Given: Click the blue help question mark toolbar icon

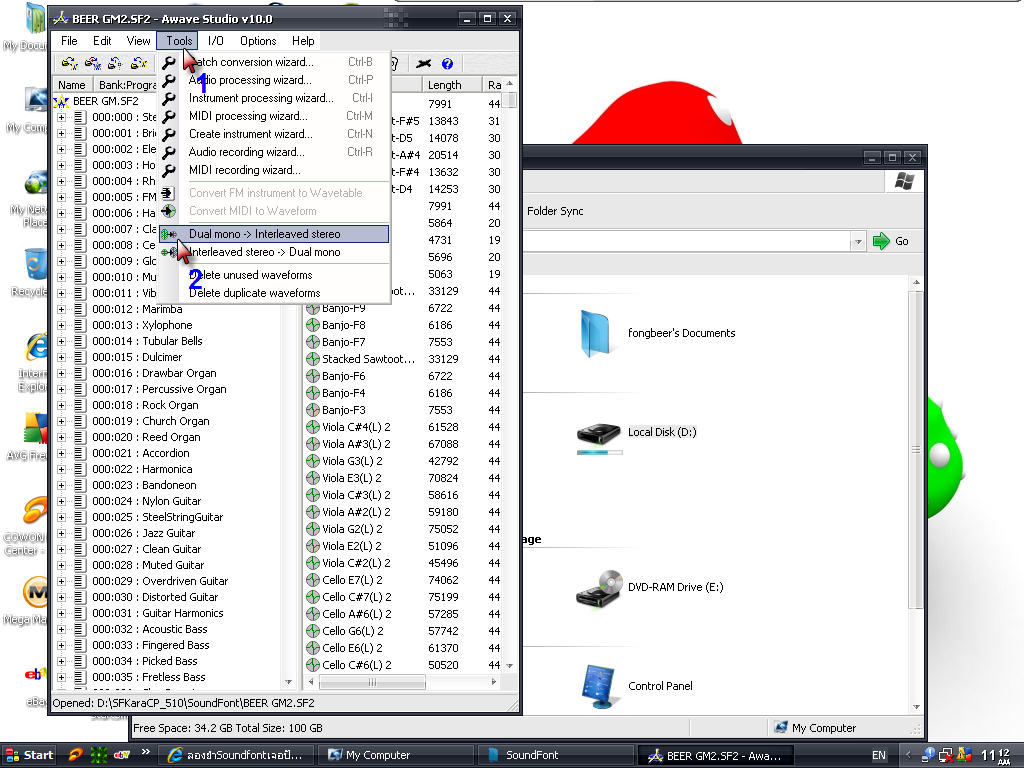Looking at the screenshot, I should (447, 63).
